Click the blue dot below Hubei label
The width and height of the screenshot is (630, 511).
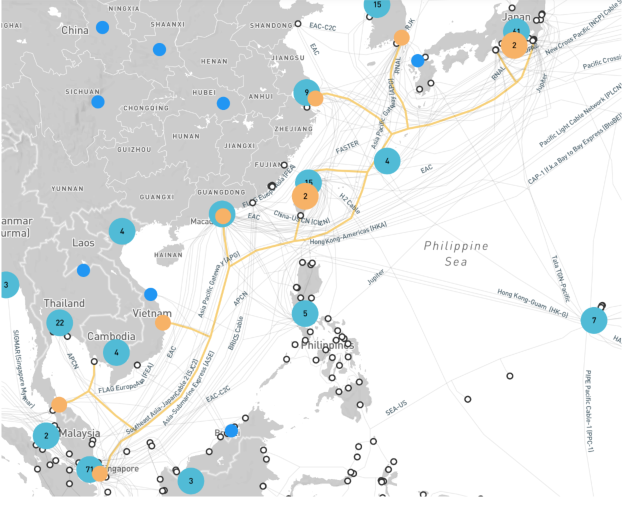click(223, 103)
